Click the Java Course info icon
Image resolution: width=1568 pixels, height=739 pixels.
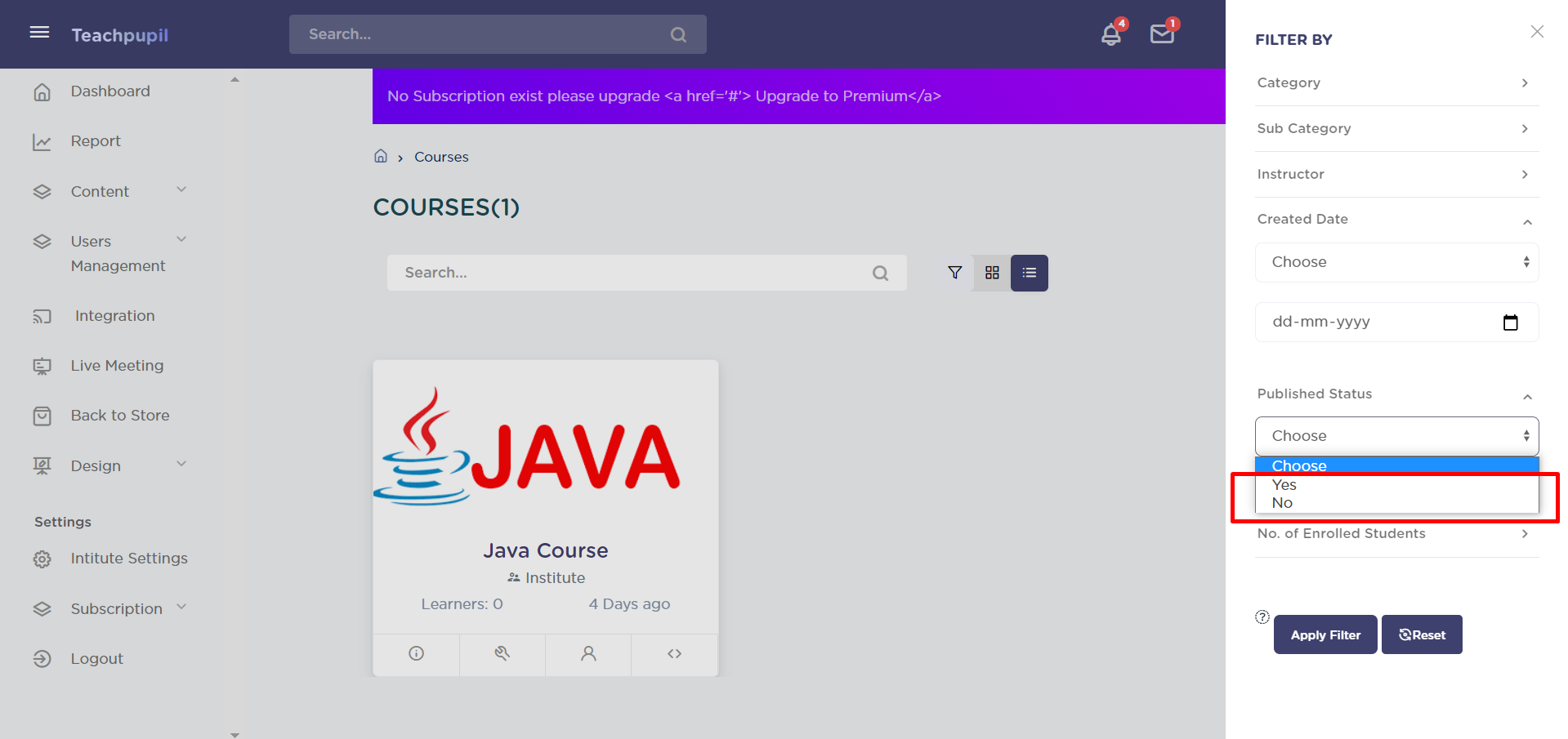416,653
